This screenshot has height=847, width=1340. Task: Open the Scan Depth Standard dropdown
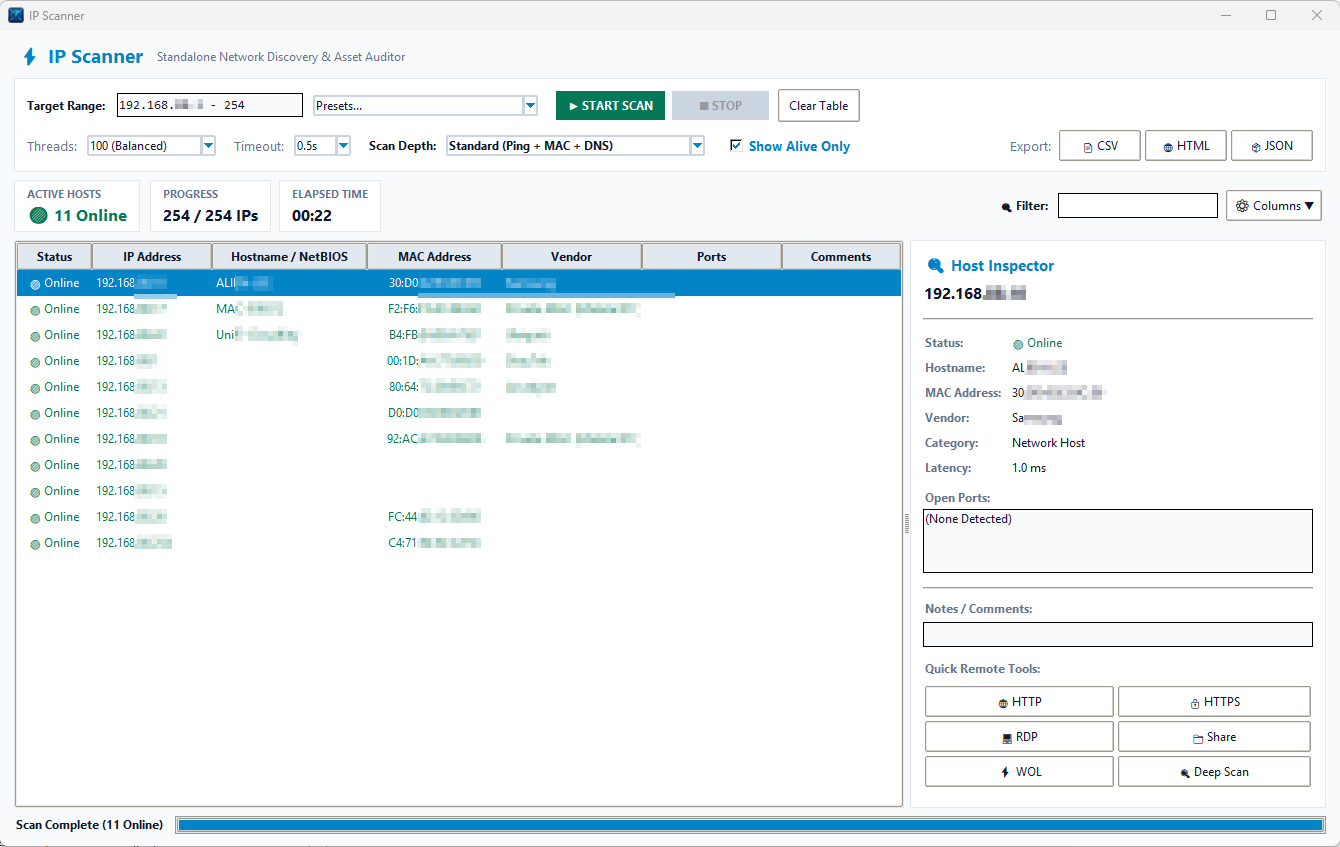[x=697, y=146]
